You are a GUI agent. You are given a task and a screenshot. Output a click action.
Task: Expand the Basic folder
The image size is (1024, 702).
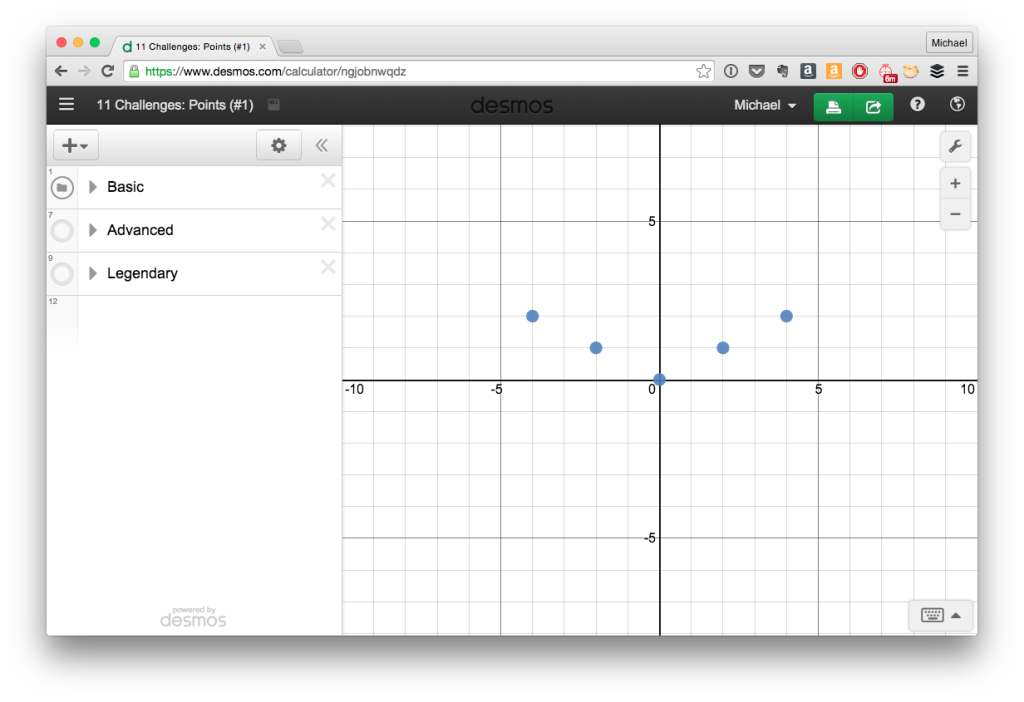coord(93,187)
